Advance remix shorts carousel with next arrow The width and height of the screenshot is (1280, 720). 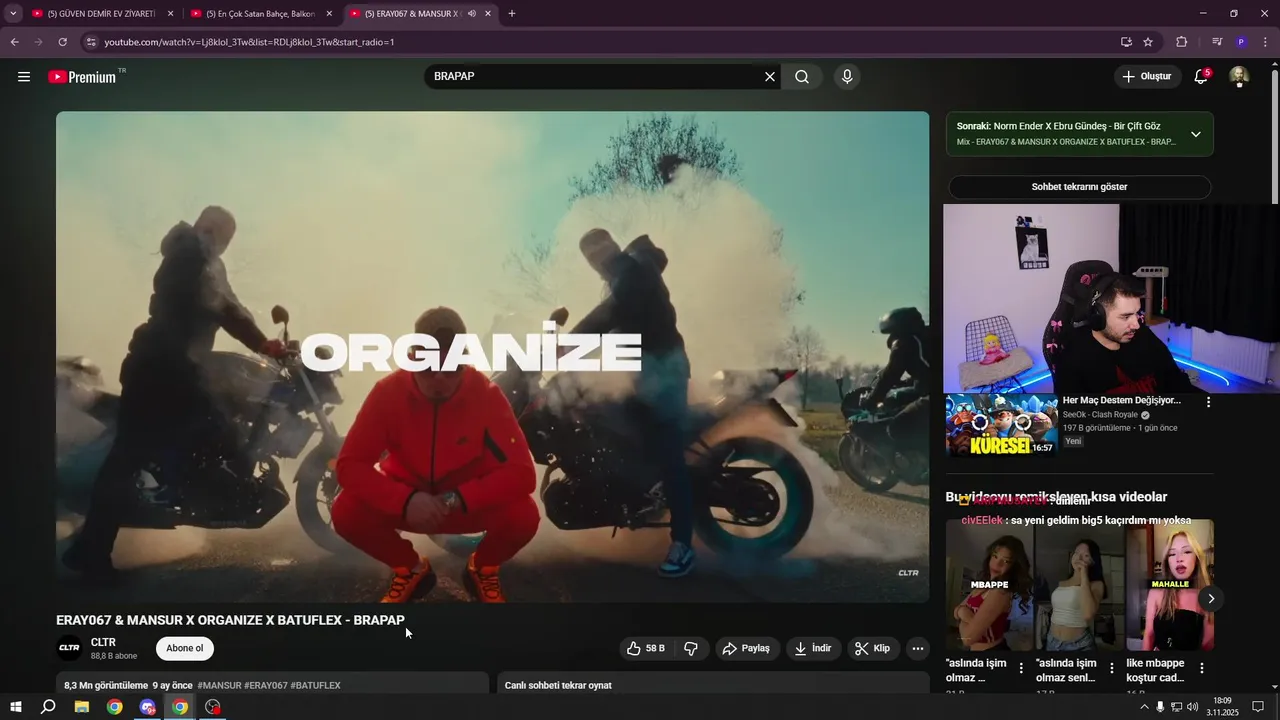tap(1210, 598)
